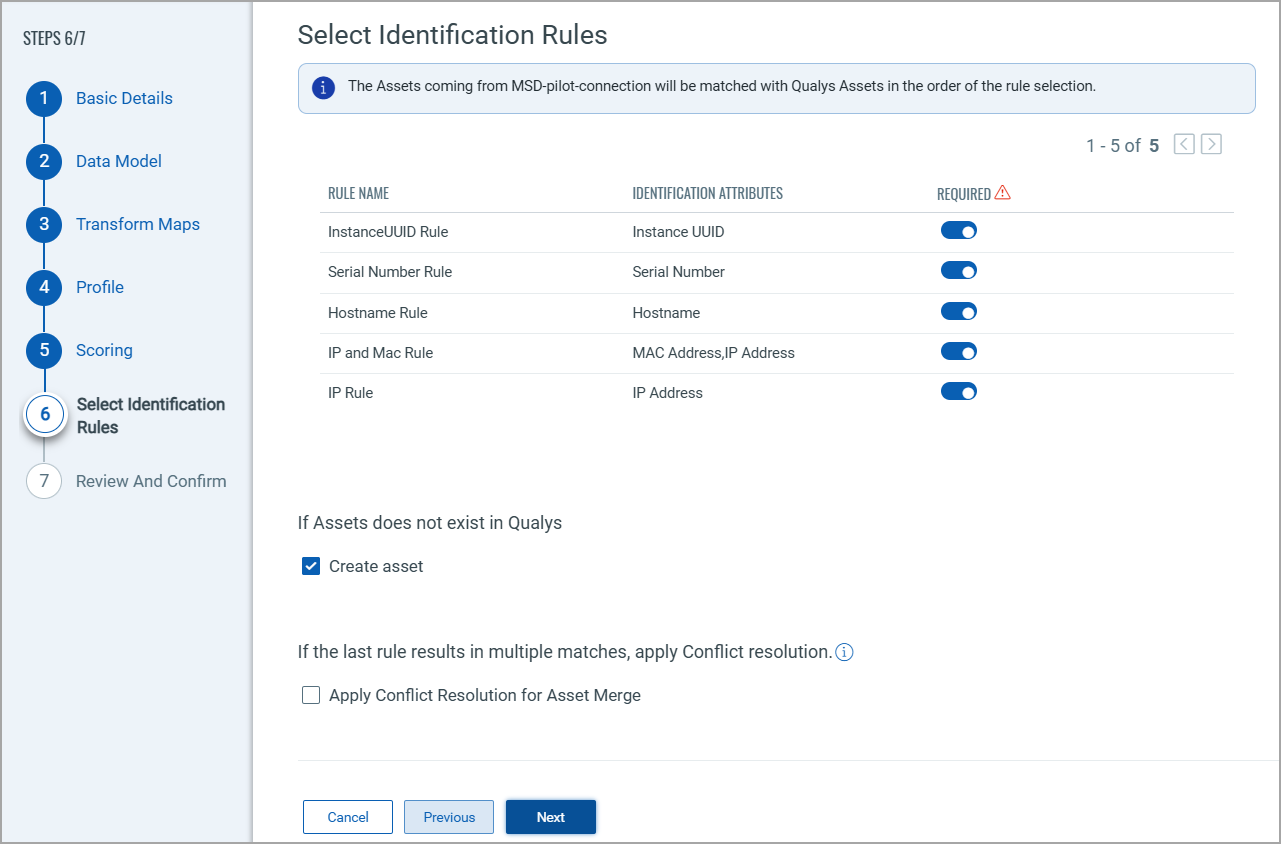Viewport: 1281px width, 844px height.
Task: Toggle Required switch for Hostname Rule
Action: (x=958, y=311)
